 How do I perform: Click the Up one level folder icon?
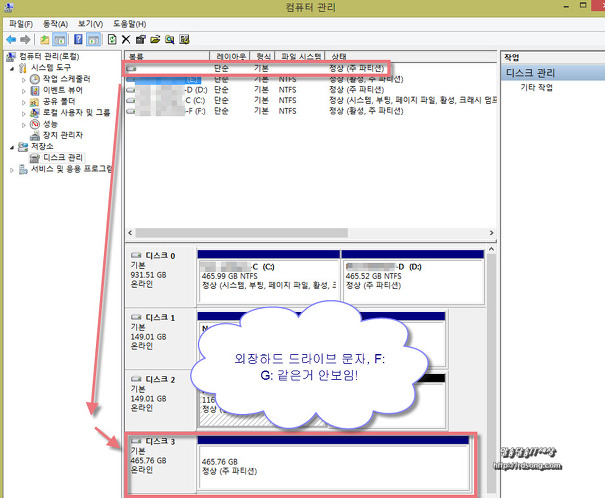(45, 38)
